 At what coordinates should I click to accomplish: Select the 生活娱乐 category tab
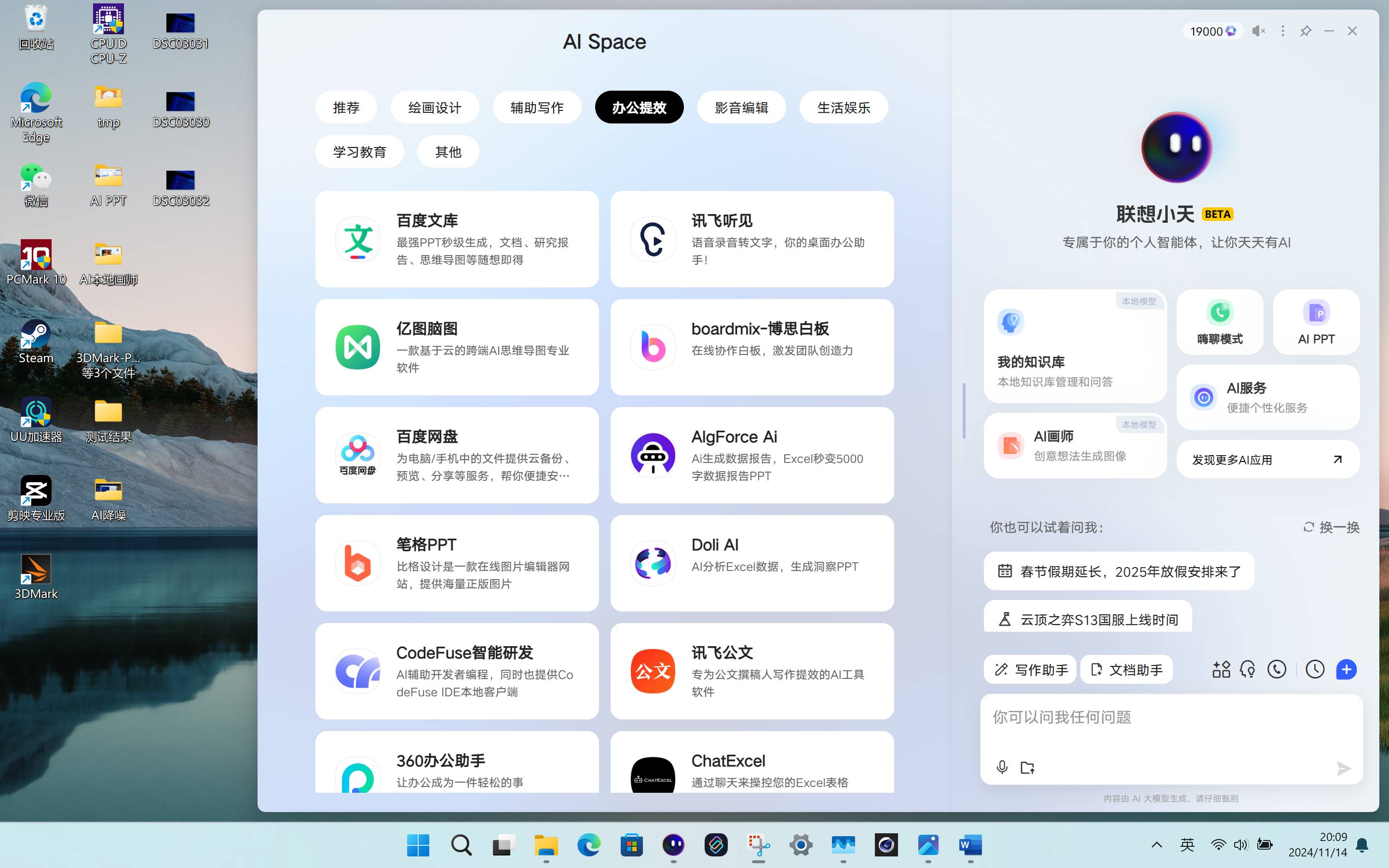click(x=843, y=108)
